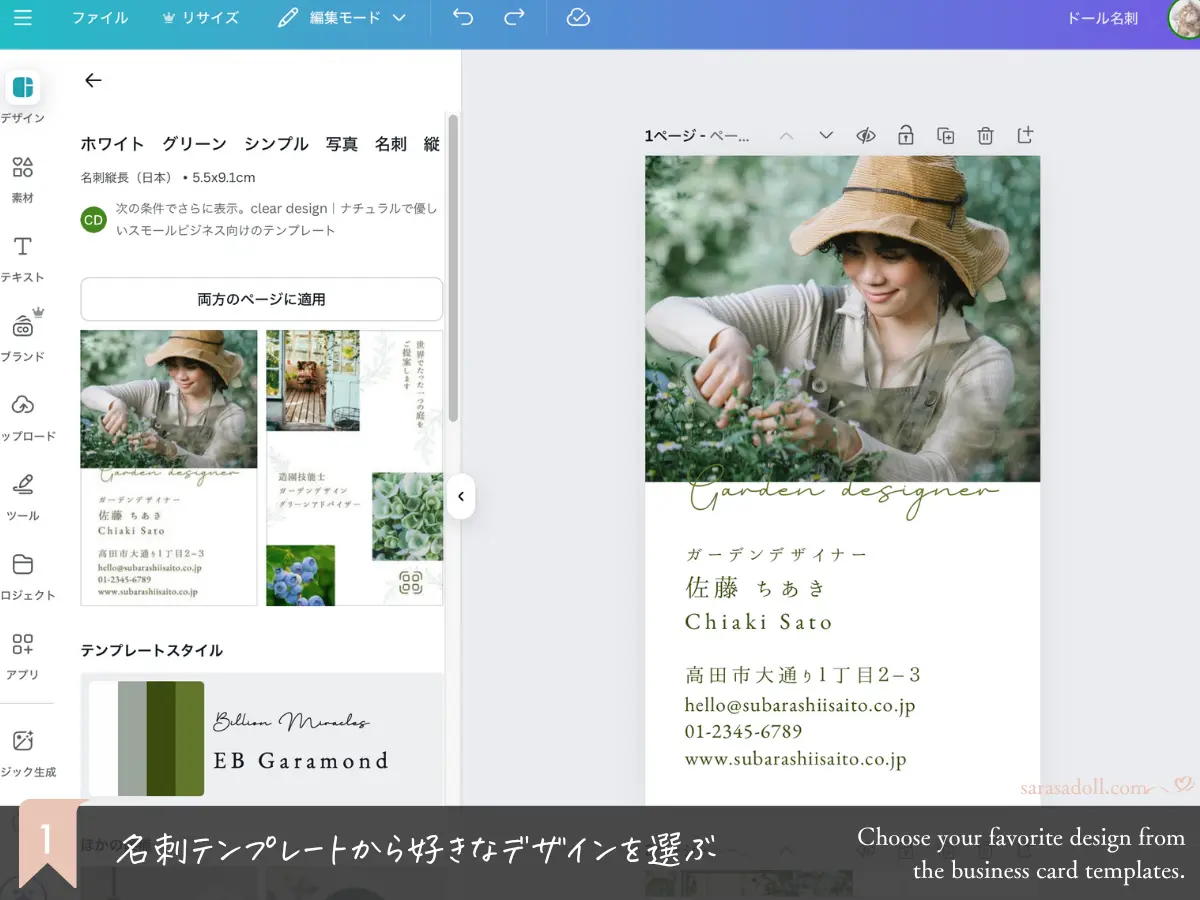
Task: Click the redo arrow icon
Action: [x=514, y=18]
